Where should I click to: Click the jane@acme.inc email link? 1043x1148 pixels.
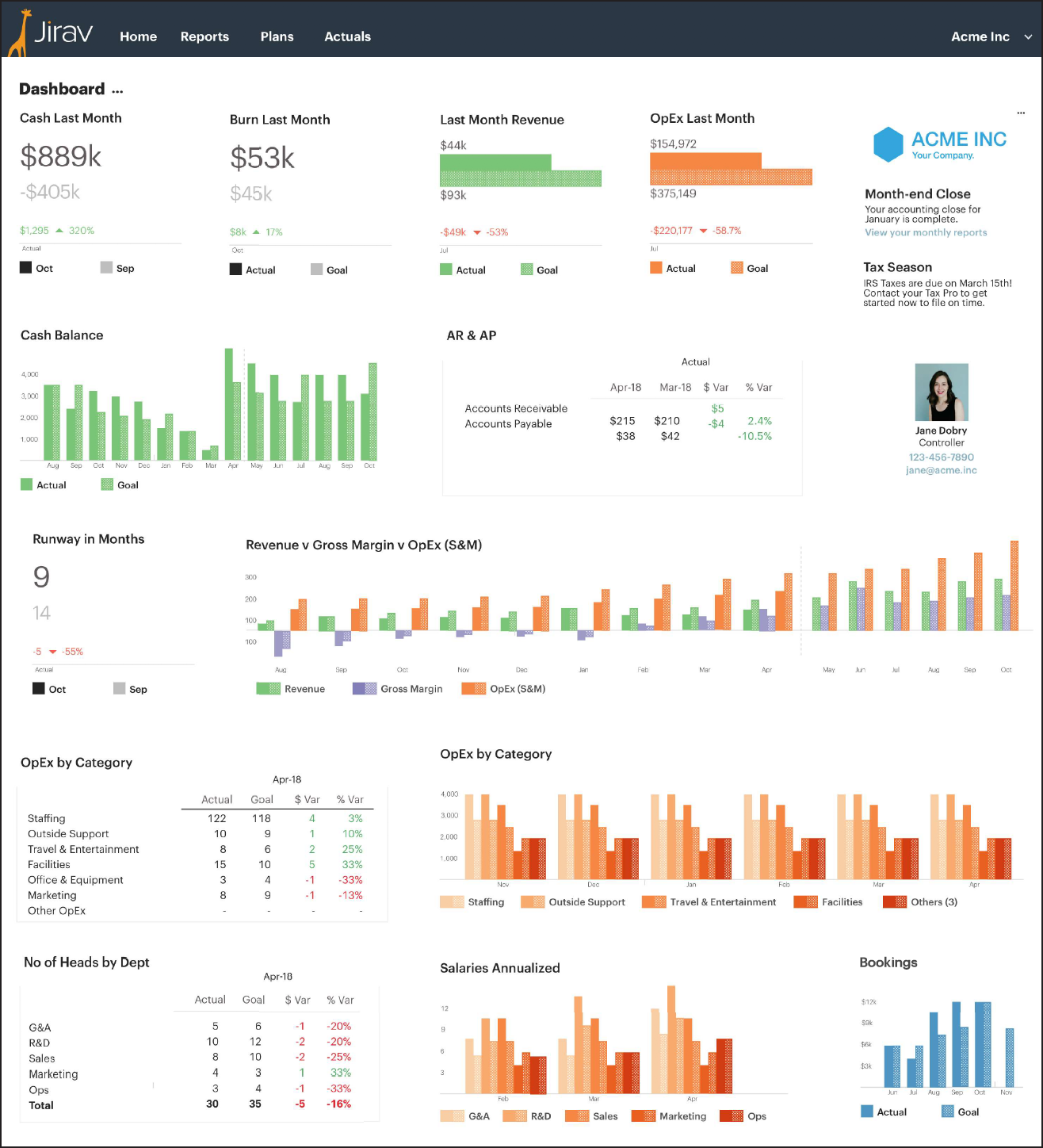click(x=941, y=470)
